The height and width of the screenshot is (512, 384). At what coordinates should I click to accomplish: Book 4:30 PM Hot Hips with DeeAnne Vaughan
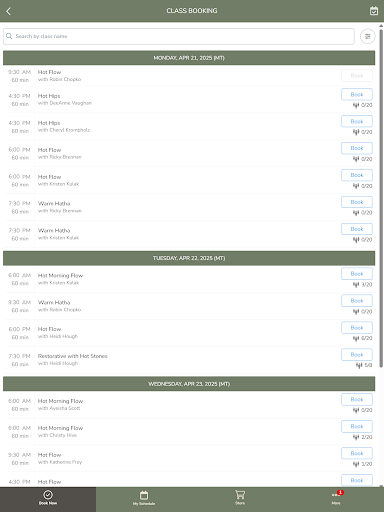[357, 94]
